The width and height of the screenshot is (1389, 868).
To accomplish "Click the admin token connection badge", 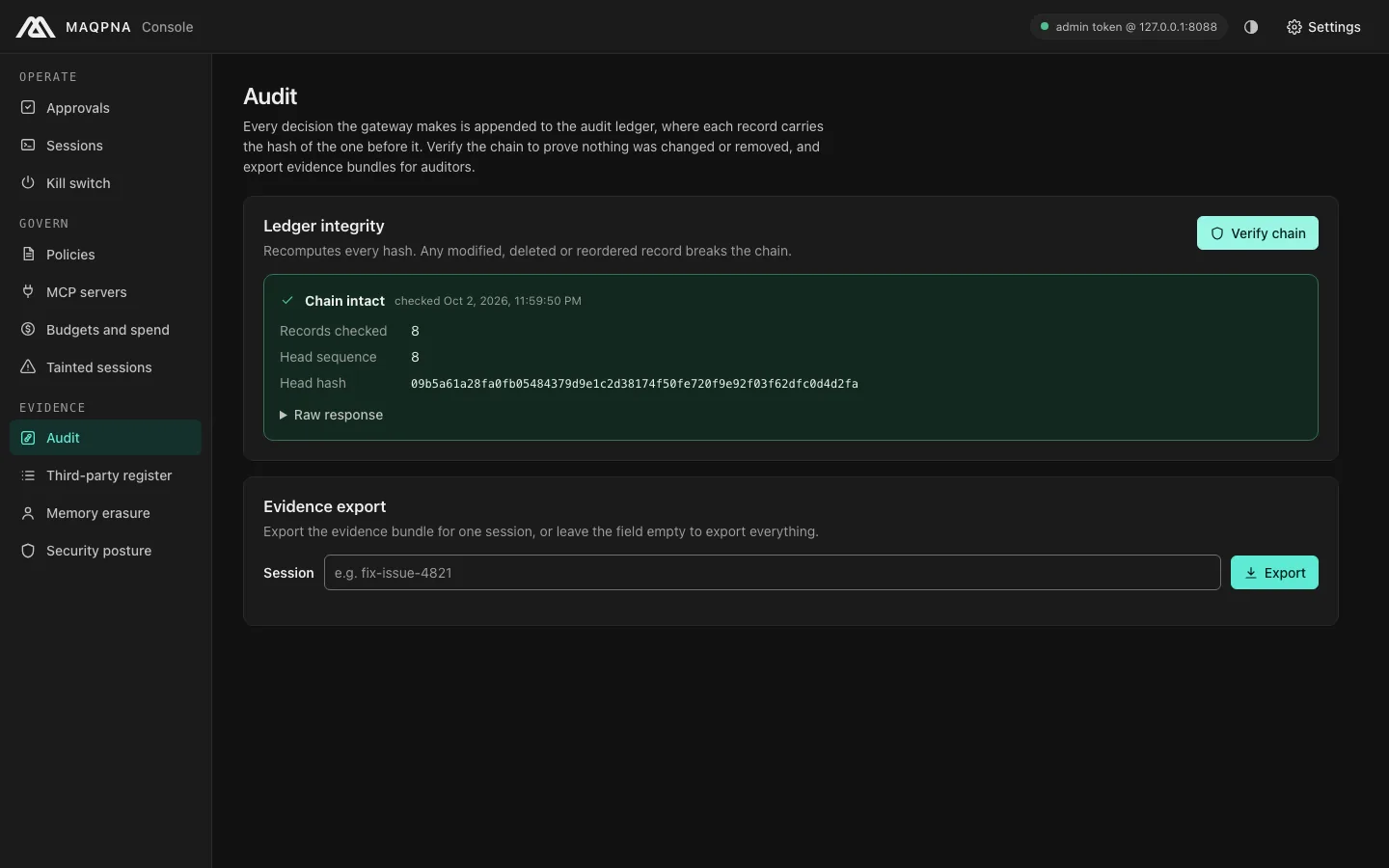I will tap(1129, 27).
